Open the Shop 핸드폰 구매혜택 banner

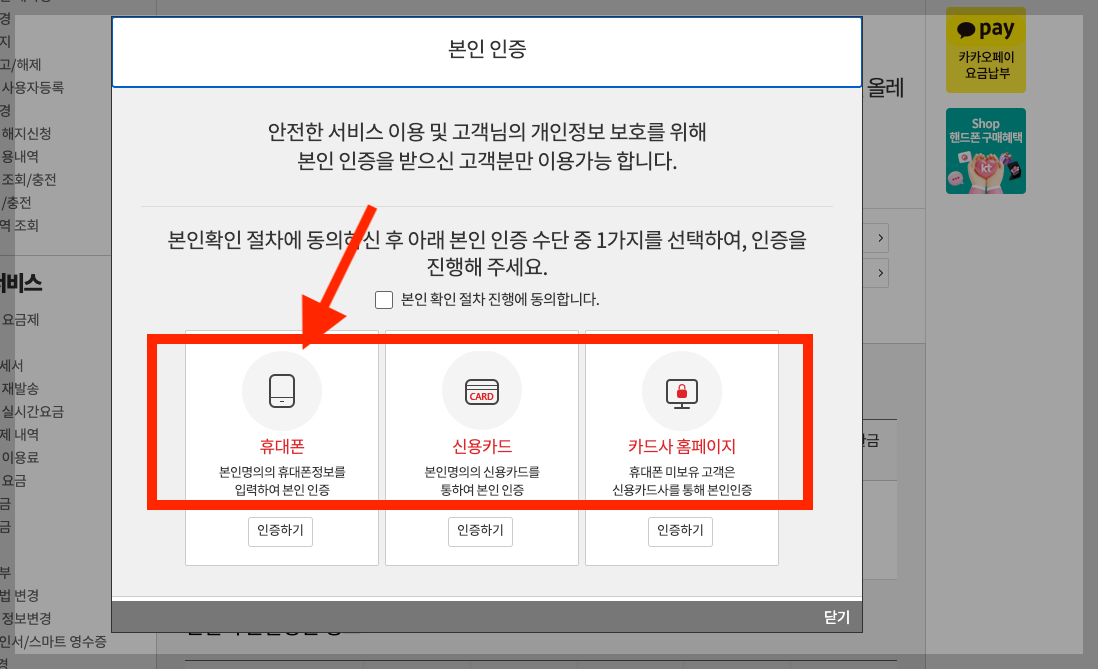[x=985, y=151]
